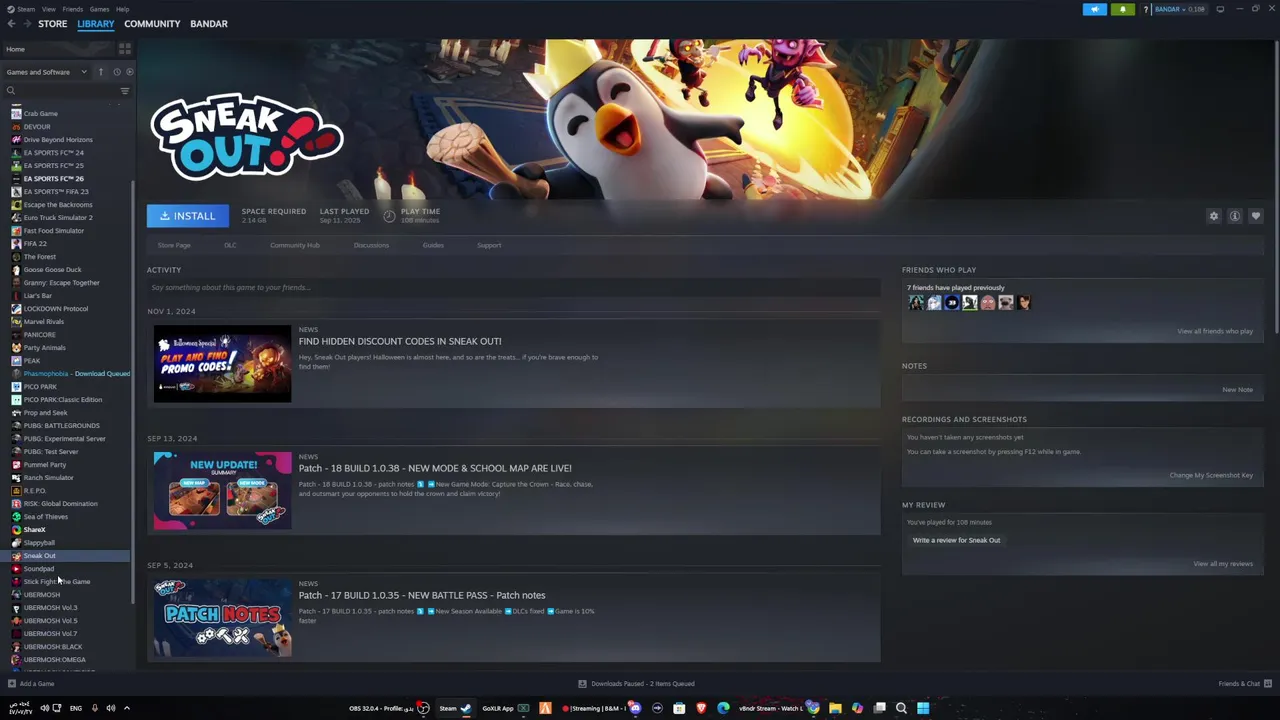This screenshot has height=720, width=1280.
Task: Click the library list scrollbar
Action: (x=133, y=390)
